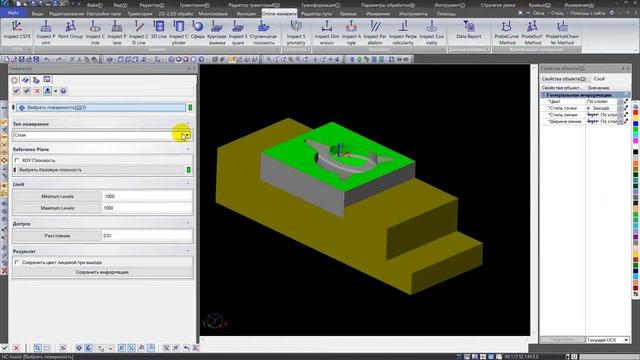Collapse the Reference Plane section
640x360 pixels.
tap(188, 149)
